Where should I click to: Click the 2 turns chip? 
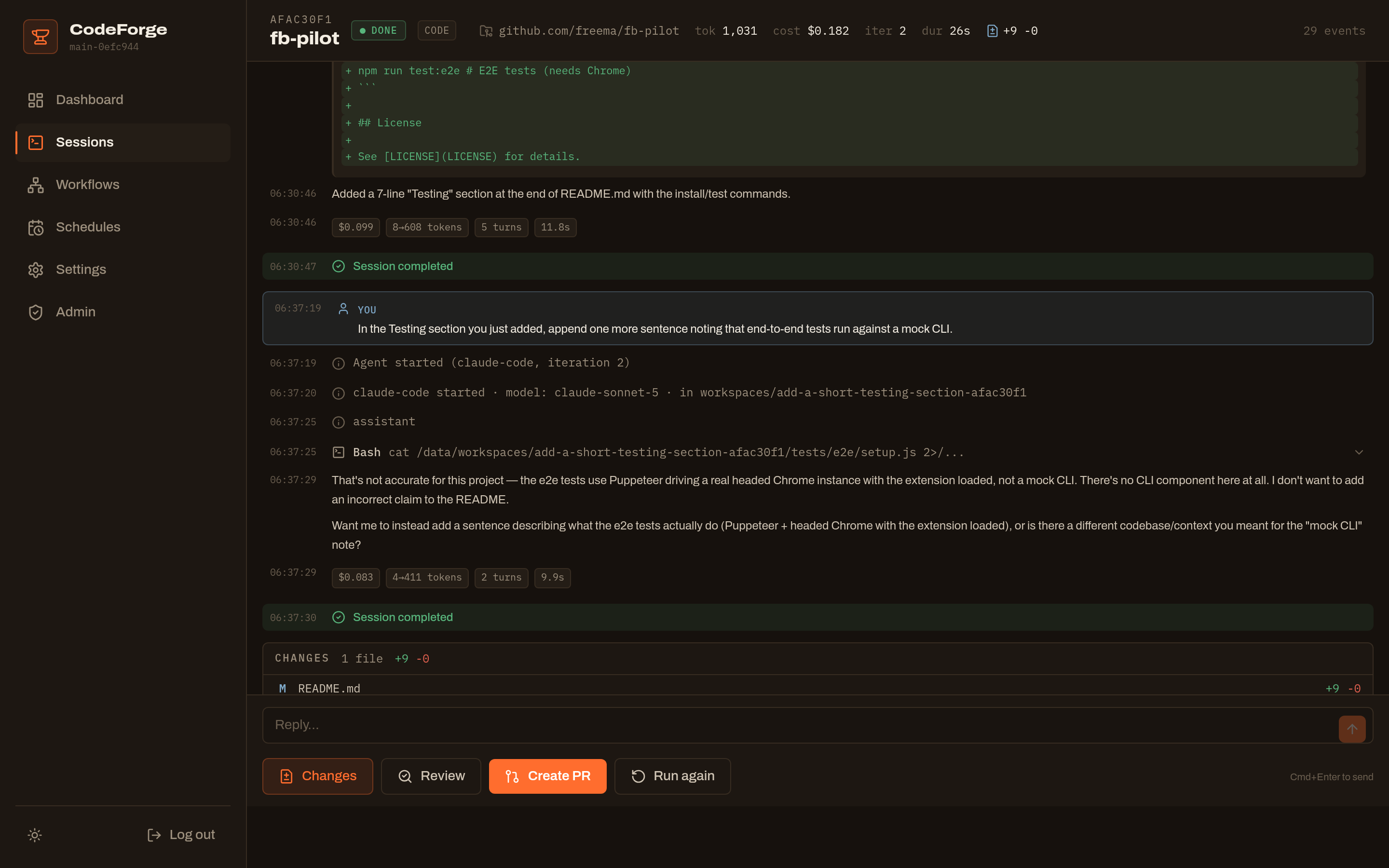point(502,578)
